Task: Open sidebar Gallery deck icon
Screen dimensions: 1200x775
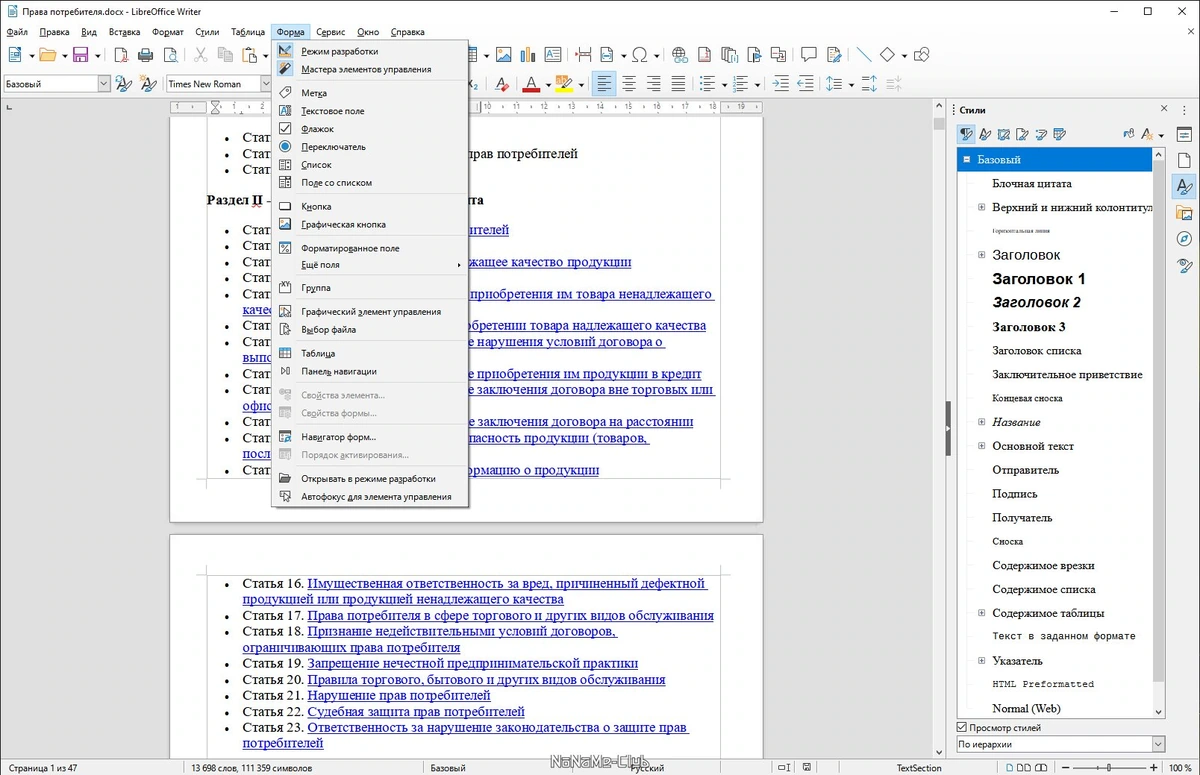Action: 1184,212
